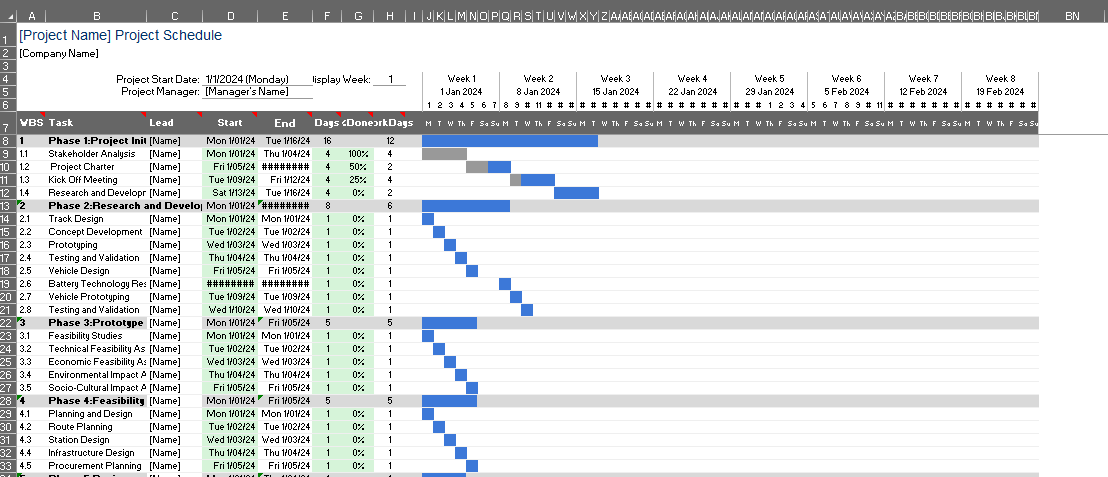Click the Procurement Planning Gantt bar
This screenshot has width=1108, height=477.
coord(472,466)
